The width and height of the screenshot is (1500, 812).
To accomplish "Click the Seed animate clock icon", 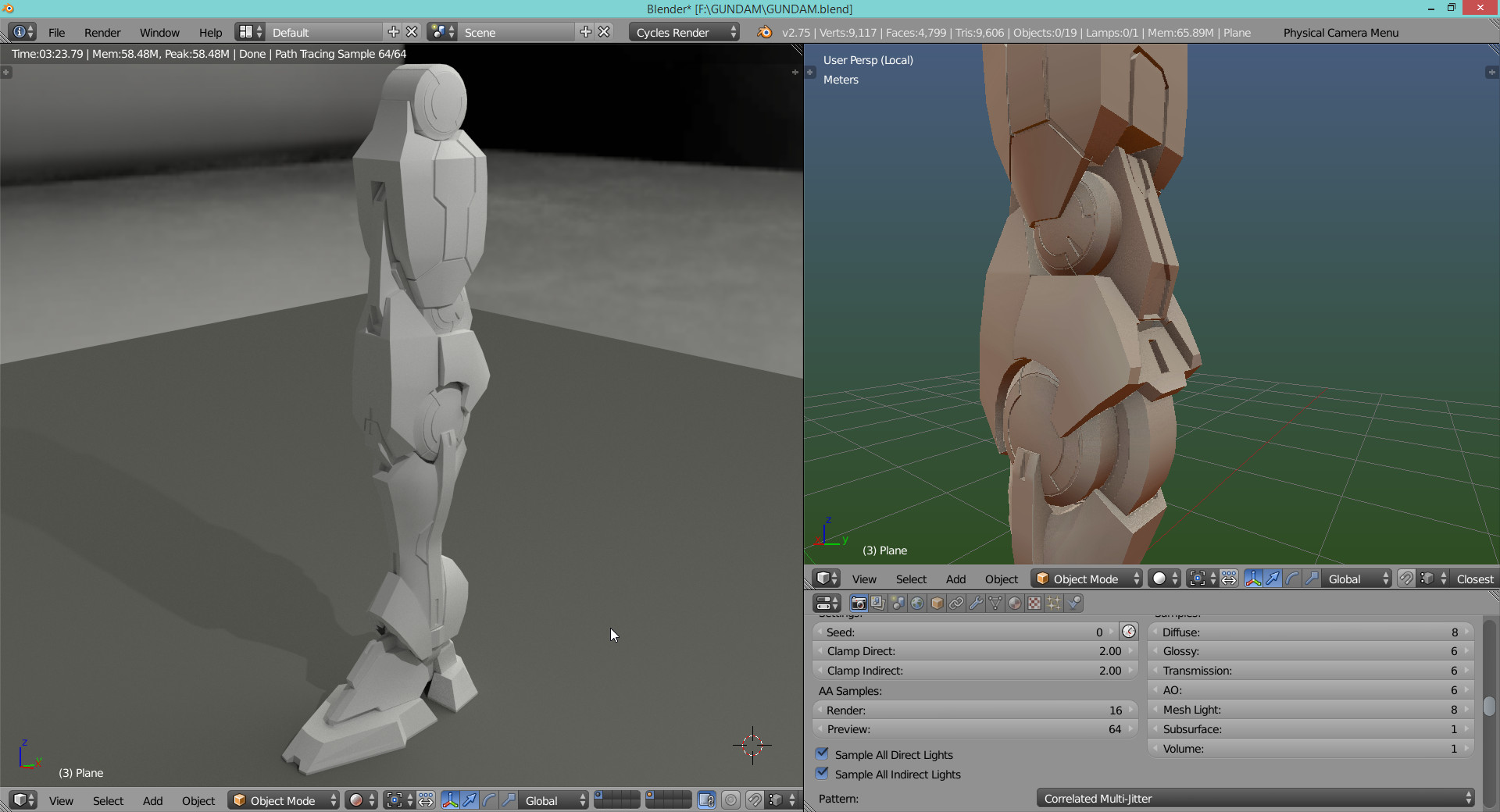I will point(1129,632).
